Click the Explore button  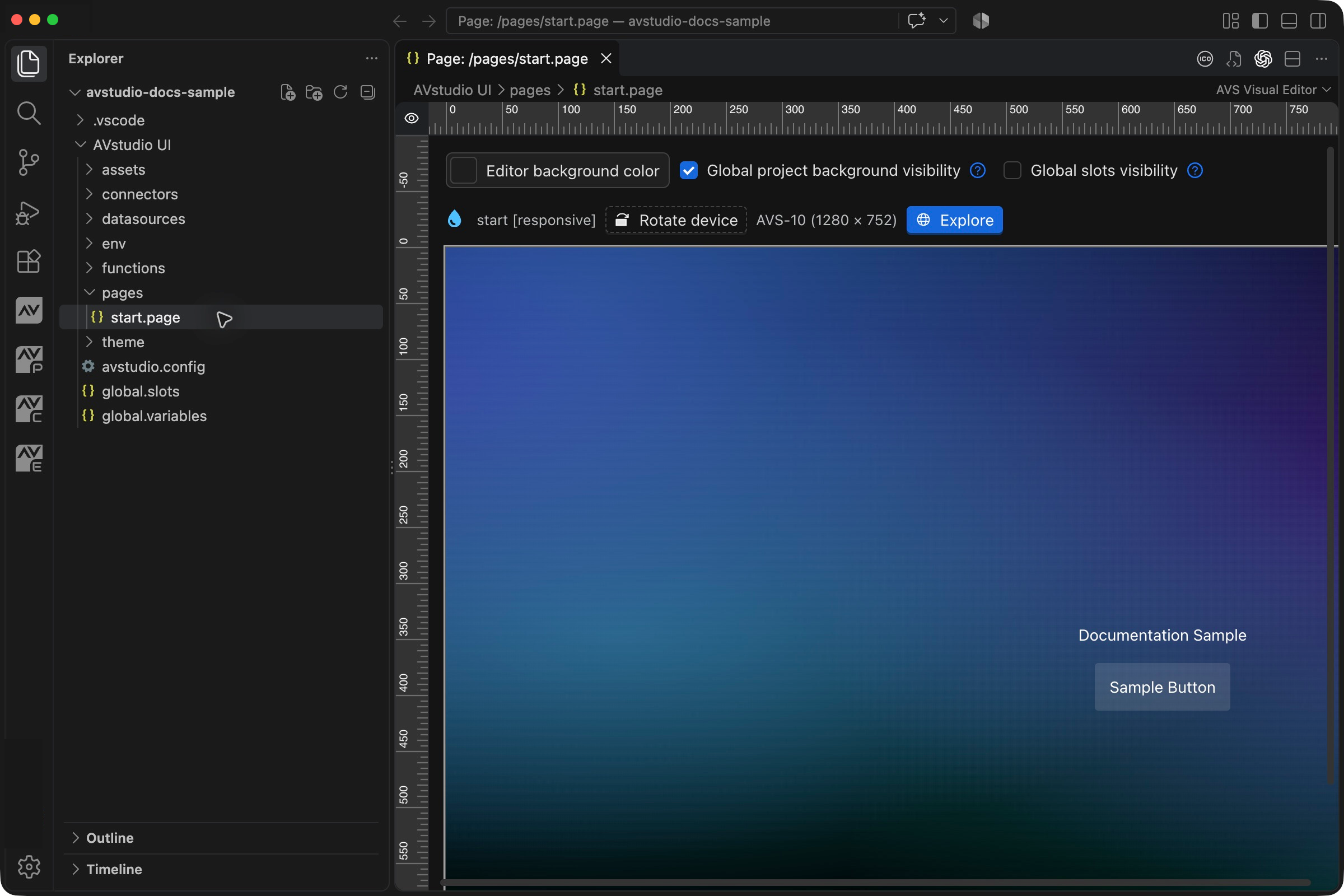[x=954, y=220]
